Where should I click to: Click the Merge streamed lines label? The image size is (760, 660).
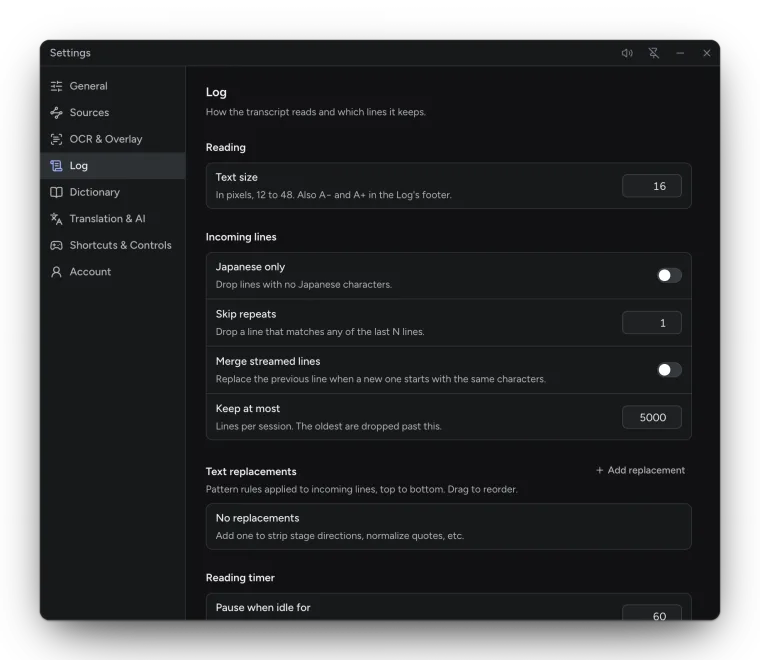click(268, 361)
